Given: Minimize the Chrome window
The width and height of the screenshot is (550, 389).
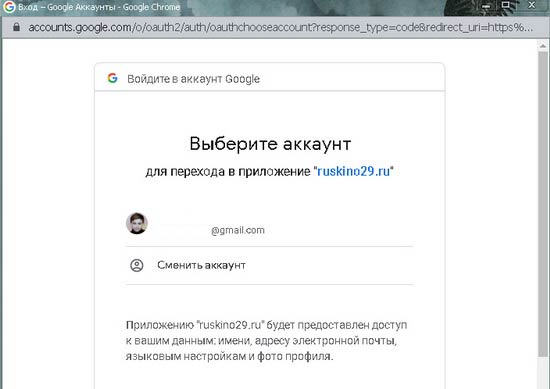Looking at the screenshot, I should [486, 6].
